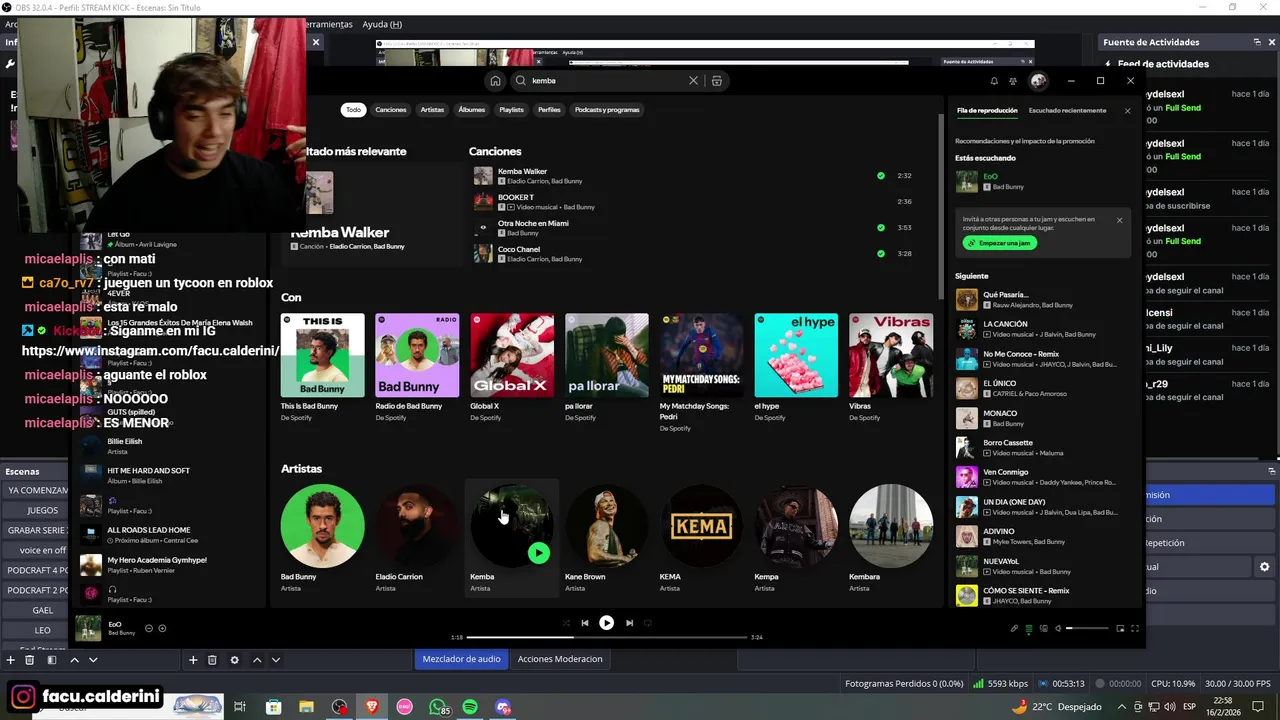
Task: Show hidden system tray icons
Action: tap(1122, 707)
